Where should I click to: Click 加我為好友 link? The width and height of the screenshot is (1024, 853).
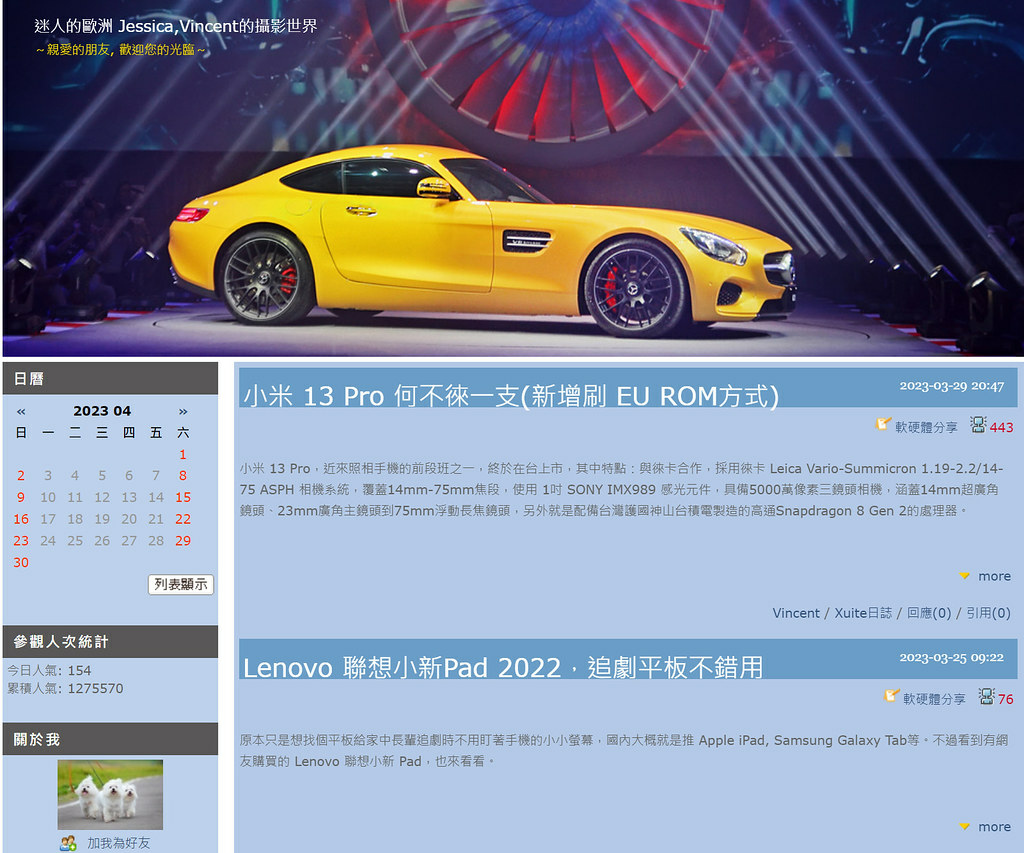(119, 843)
